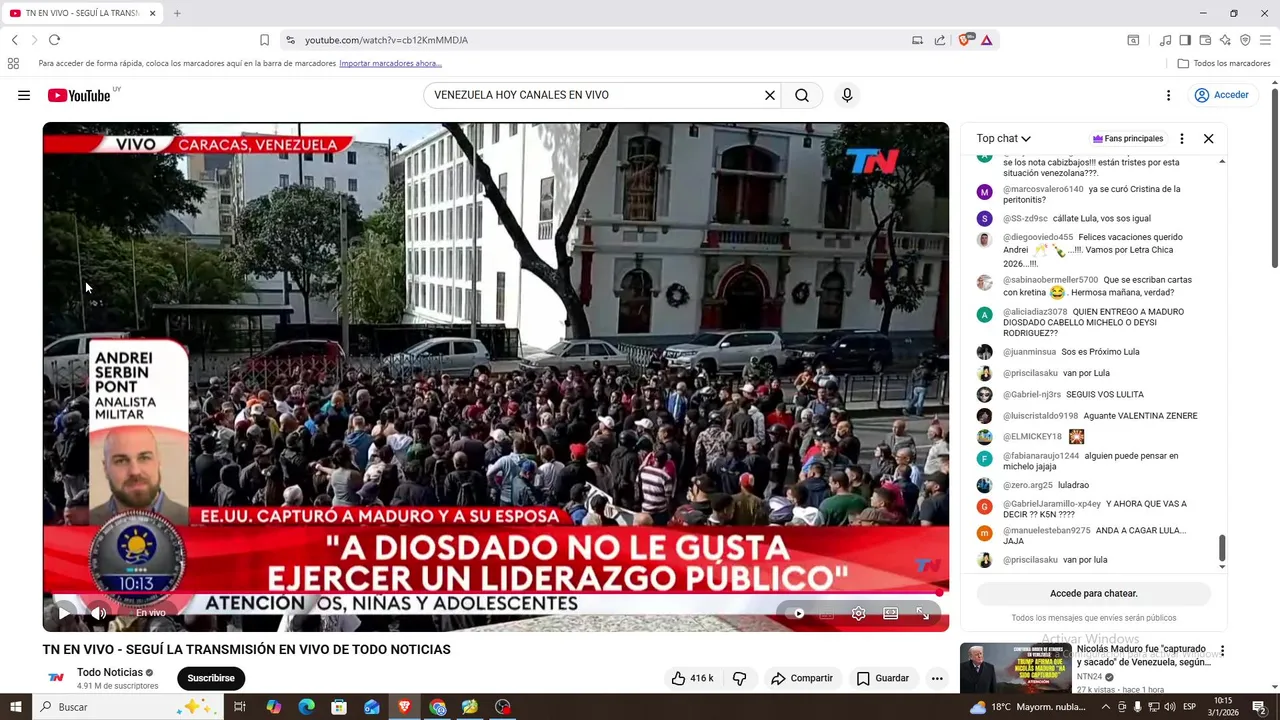Sign in with the Acceder button
The image size is (1280, 720).
(1221, 95)
